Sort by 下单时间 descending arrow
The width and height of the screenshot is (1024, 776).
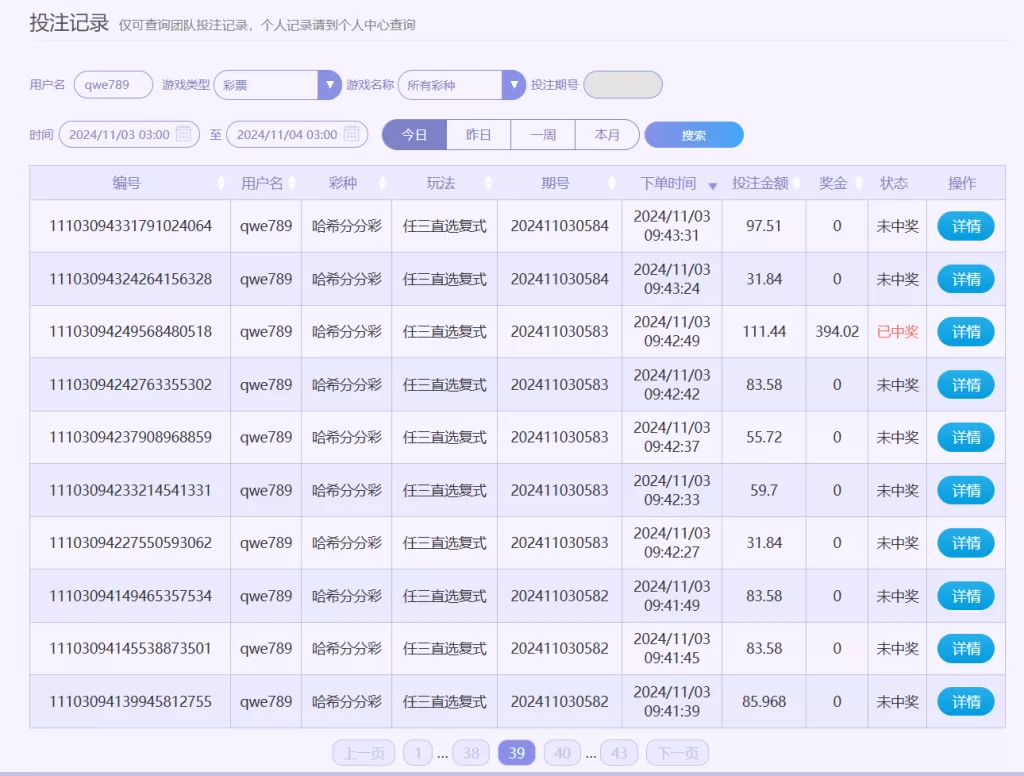click(712, 186)
